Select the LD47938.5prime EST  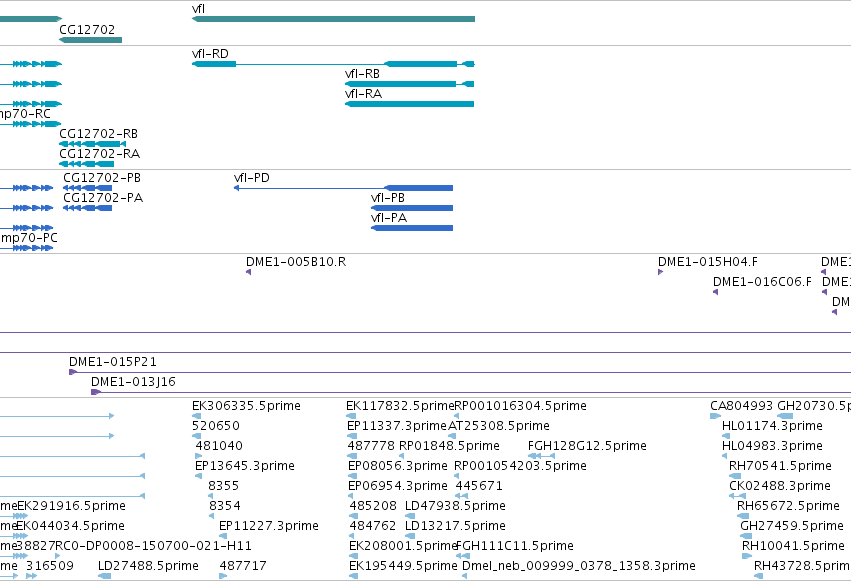(410, 516)
